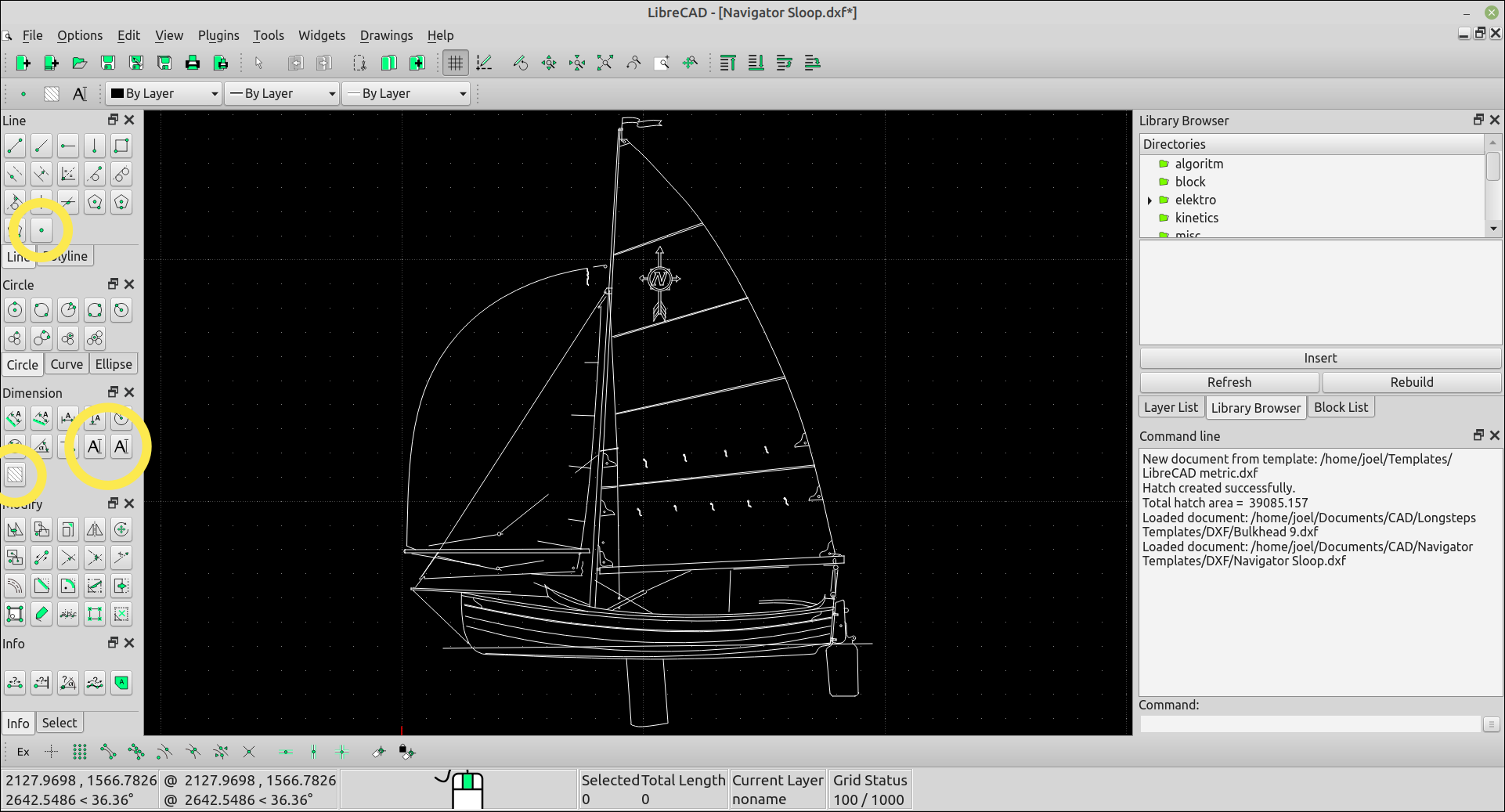Image resolution: width=1505 pixels, height=812 pixels.
Task: Open the print preview icon
Action: click(x=222, y=63)
